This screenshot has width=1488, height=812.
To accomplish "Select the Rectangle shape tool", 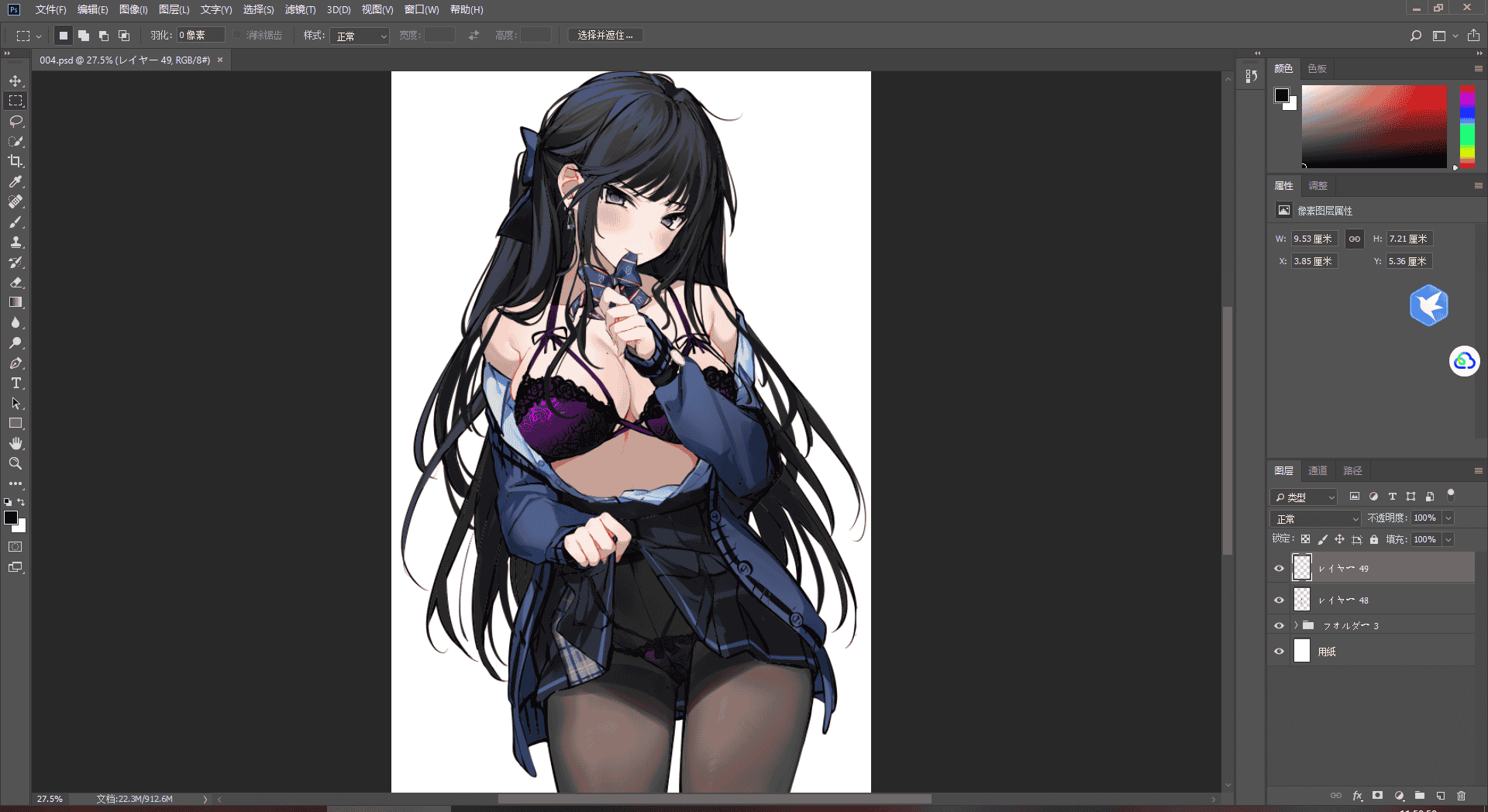I will click(x=15, y=423).
